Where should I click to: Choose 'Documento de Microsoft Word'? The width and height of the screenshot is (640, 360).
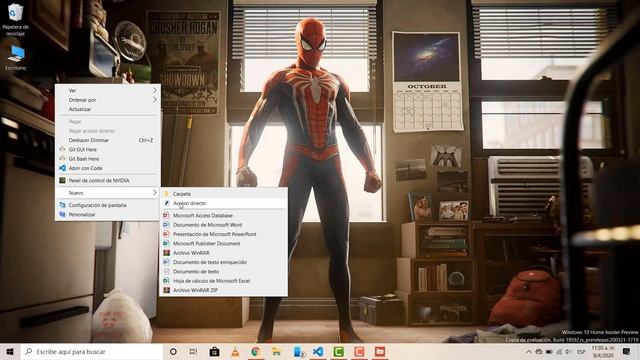pyautogui.click(x=224, y=225)
